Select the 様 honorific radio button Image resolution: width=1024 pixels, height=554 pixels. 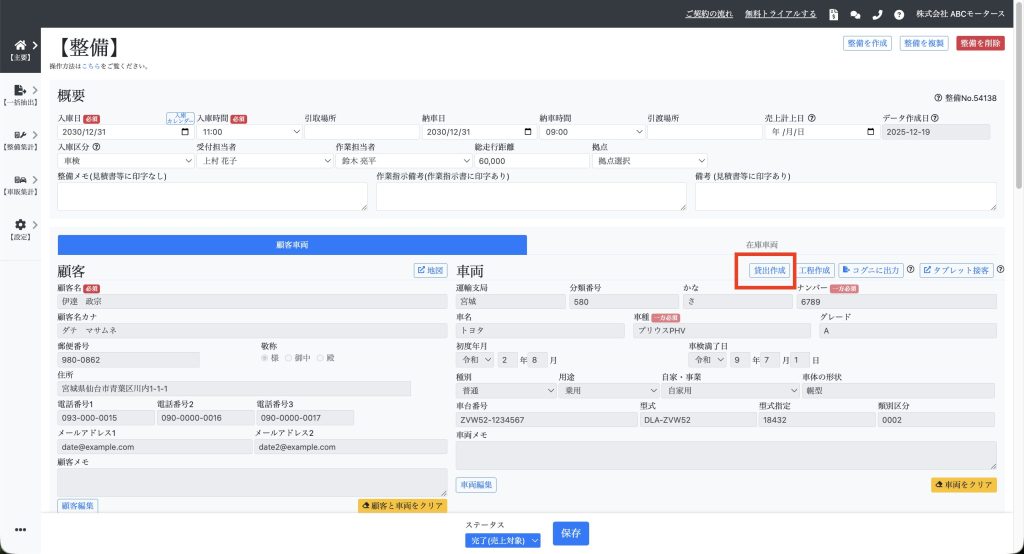264,358
